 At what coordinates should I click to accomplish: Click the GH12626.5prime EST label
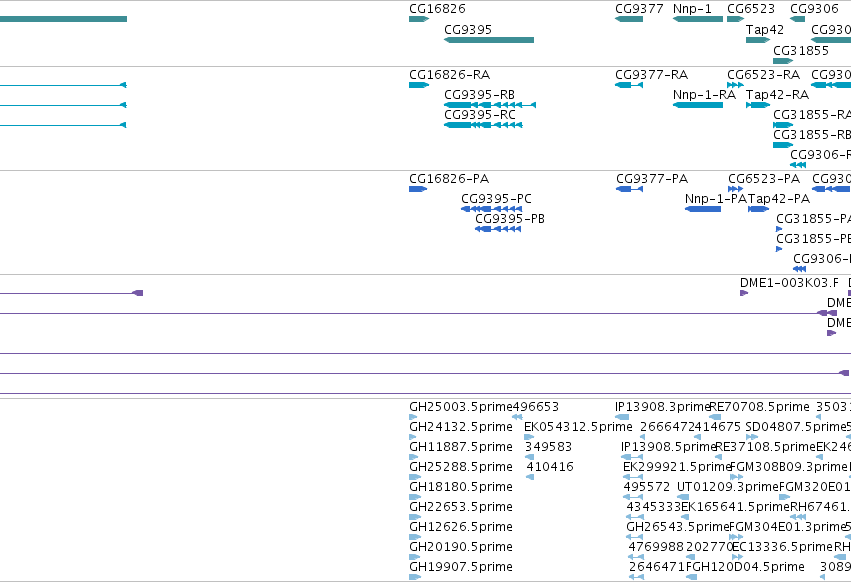[x=461, y=528]
